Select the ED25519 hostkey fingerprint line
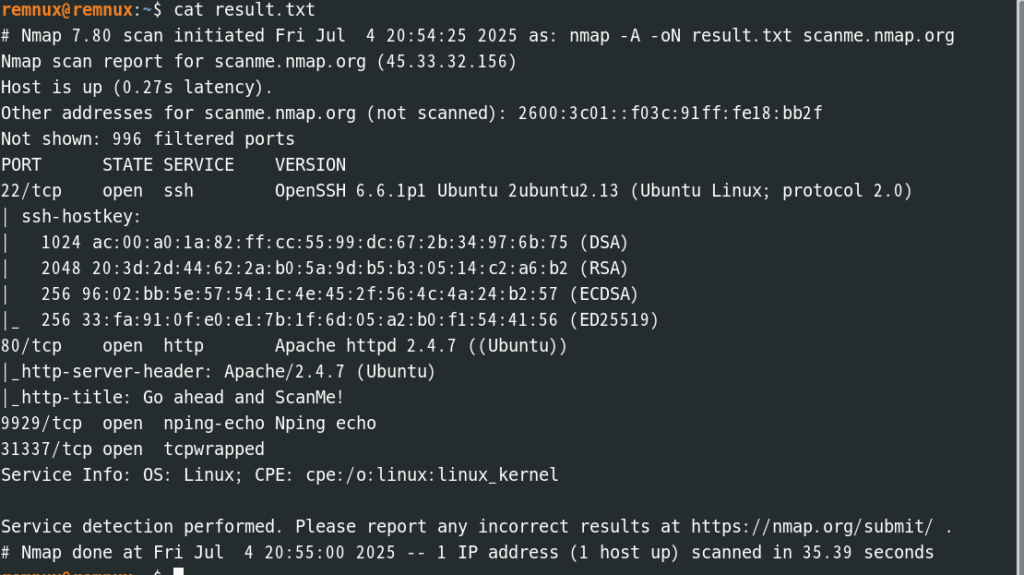The width and height of the screenshot is (1024, 575). tap(349, 320)
